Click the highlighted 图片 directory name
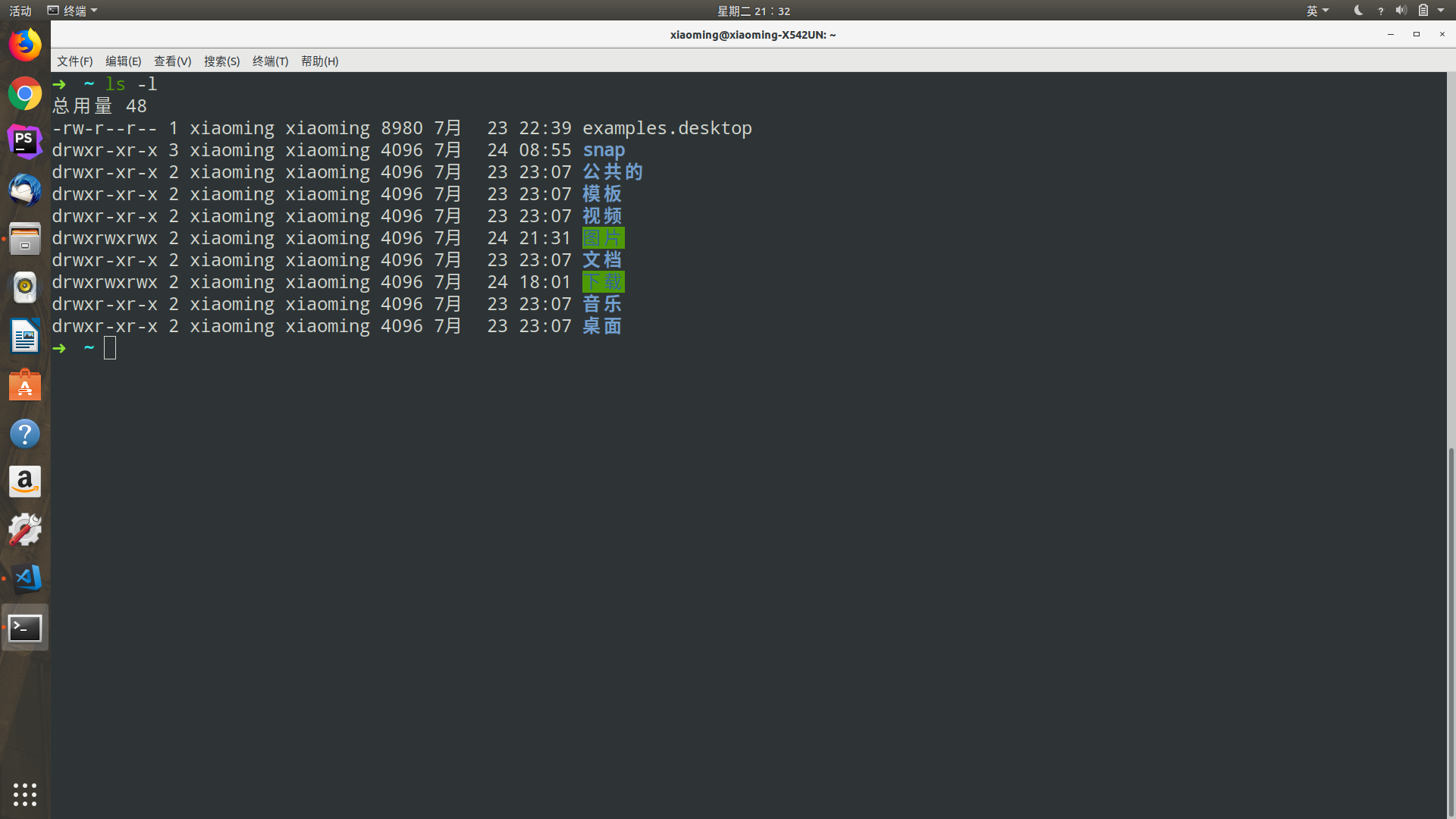The height and width of the screenshot is (819, 1456). point(603,238)
